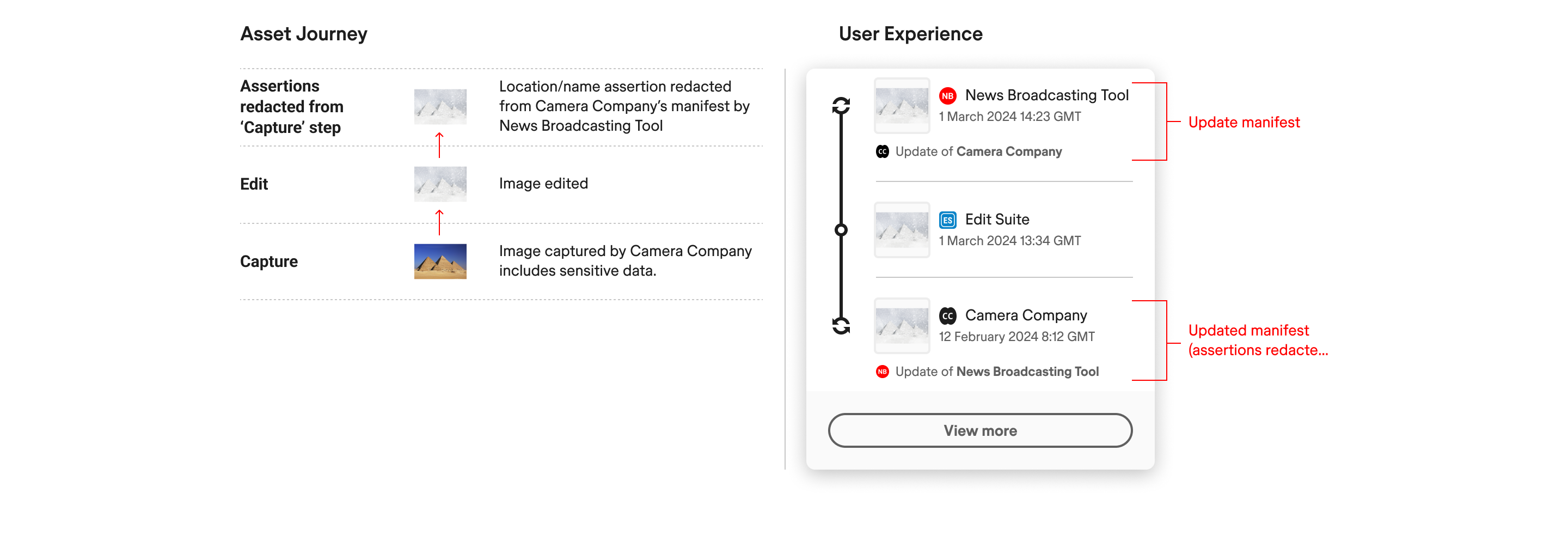Click the small CC icon before 'Update of Camera Company'
Image resolution: width=1568 pixels, height=535 pixels.
coord(882,151)
